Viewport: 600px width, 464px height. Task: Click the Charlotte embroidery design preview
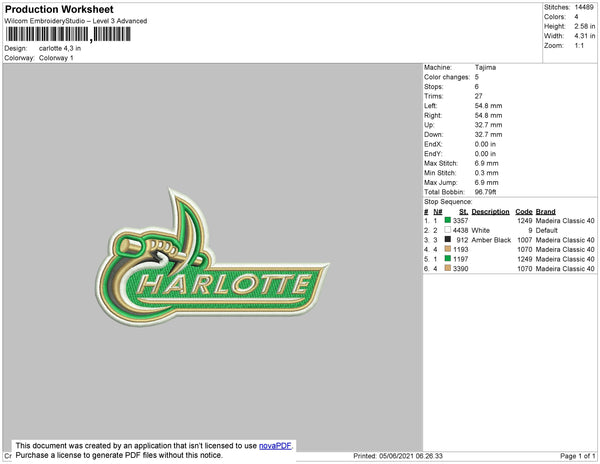[x=212, y=257]
